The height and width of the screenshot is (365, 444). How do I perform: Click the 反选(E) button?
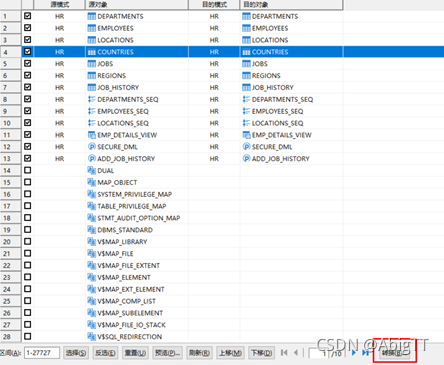pos(105,353)
